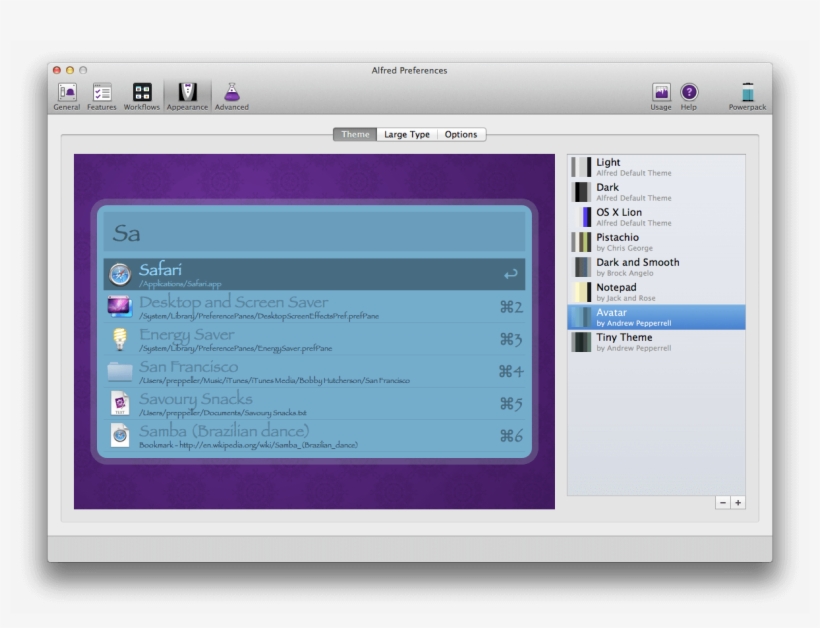Click the San Francisco folder result

tap(314, 372)
